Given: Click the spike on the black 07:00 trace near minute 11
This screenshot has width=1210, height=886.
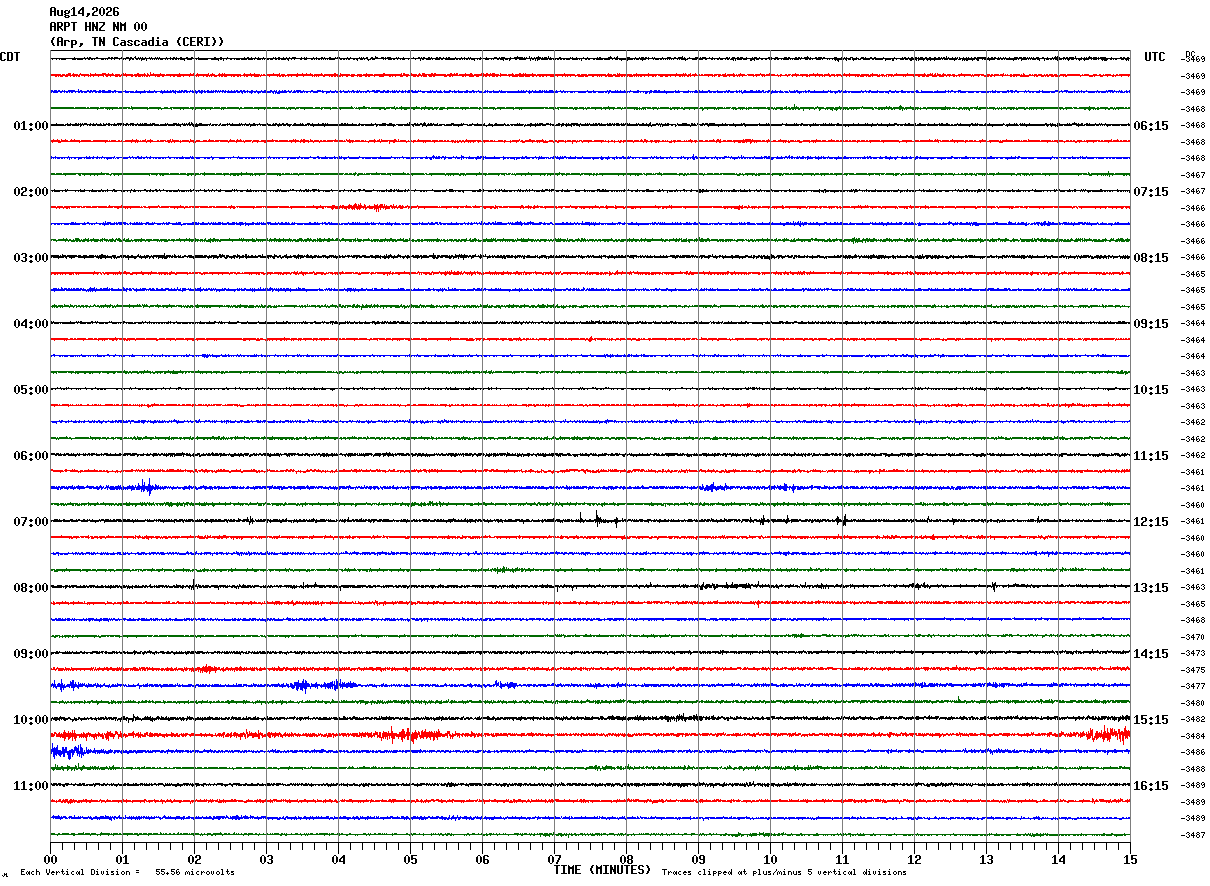Looking at the screenshot, I should pyautogui.click(x=842, y=520).
